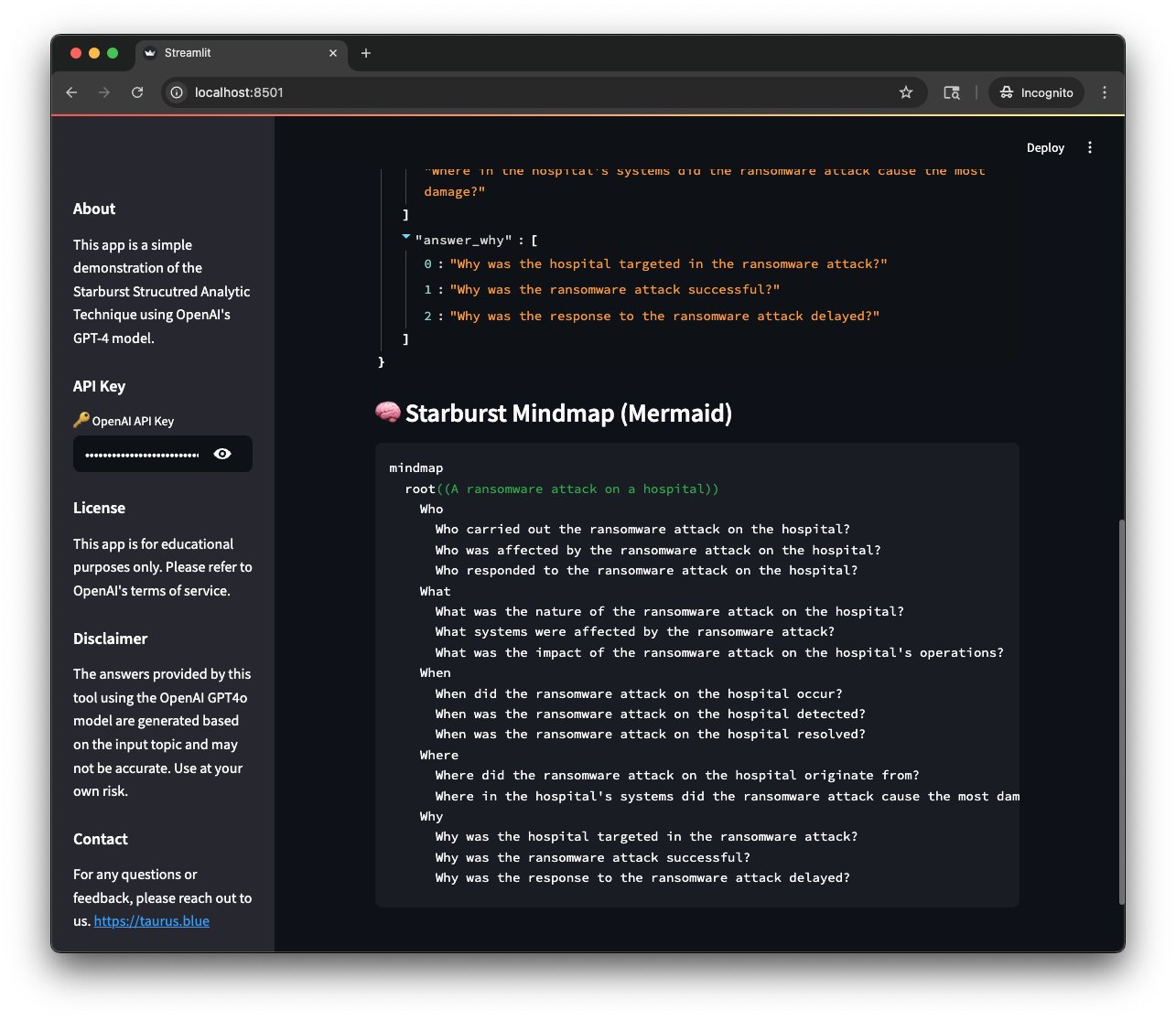Click mindmap line 'When was the ransomware attack resolved'
The width and height of the screenshot is (1176, 1020).
pyautogui.click(x=651, y=735)
